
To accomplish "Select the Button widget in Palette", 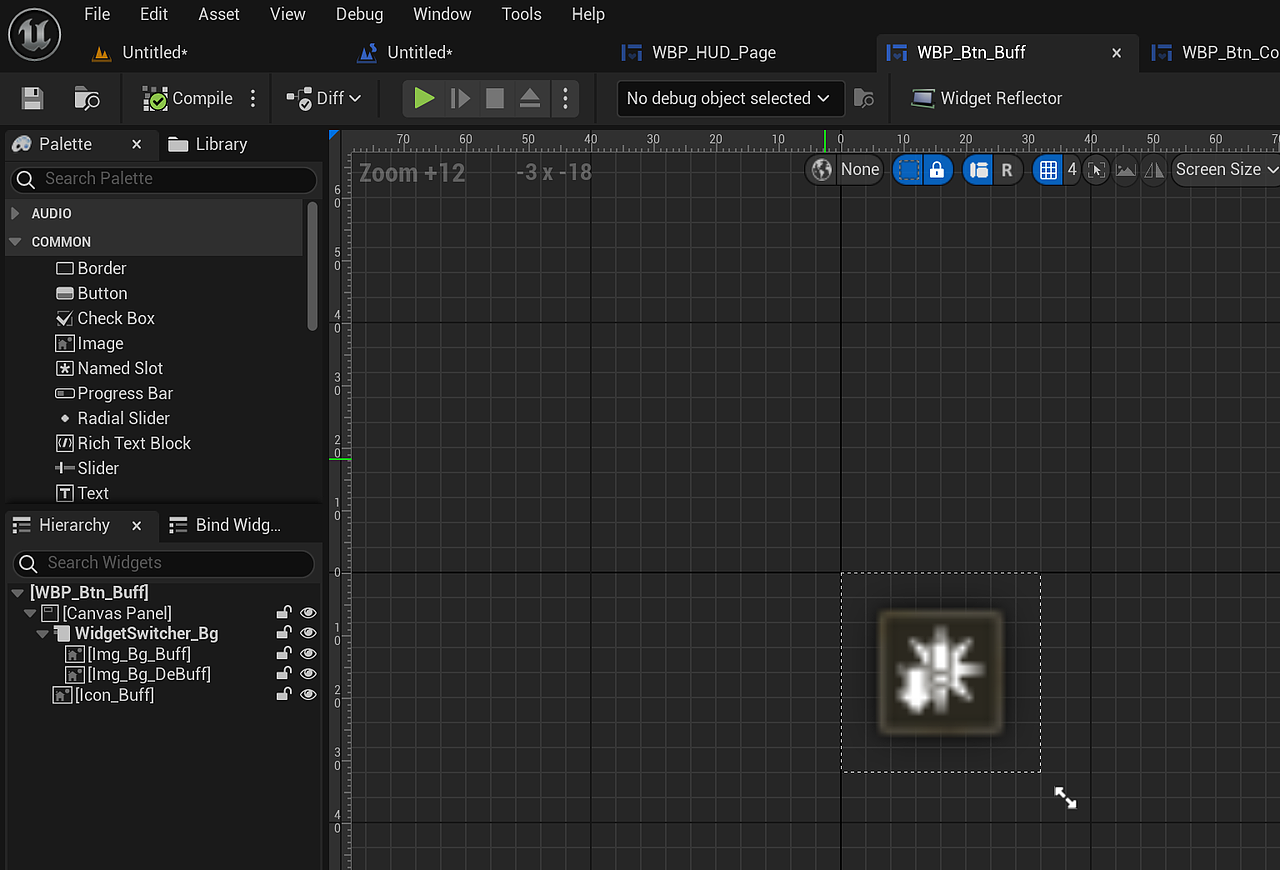I will [91, 293].
